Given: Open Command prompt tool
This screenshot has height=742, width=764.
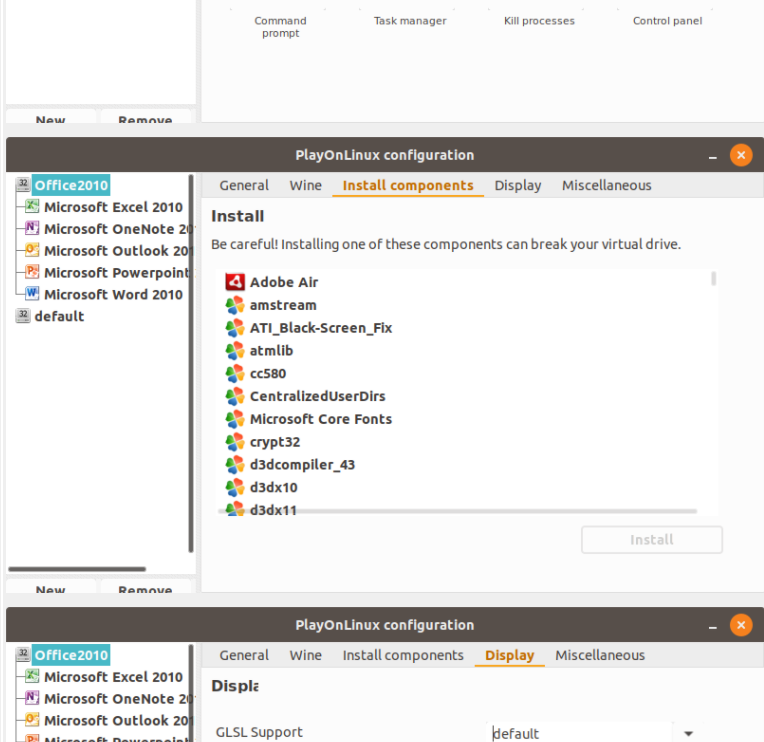Looking at the screenshot, I should tap(280, 27).
